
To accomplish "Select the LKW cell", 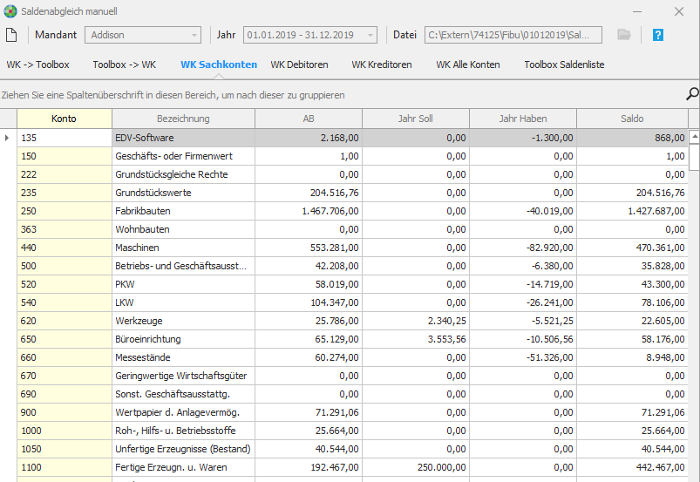I will (183, 303).
